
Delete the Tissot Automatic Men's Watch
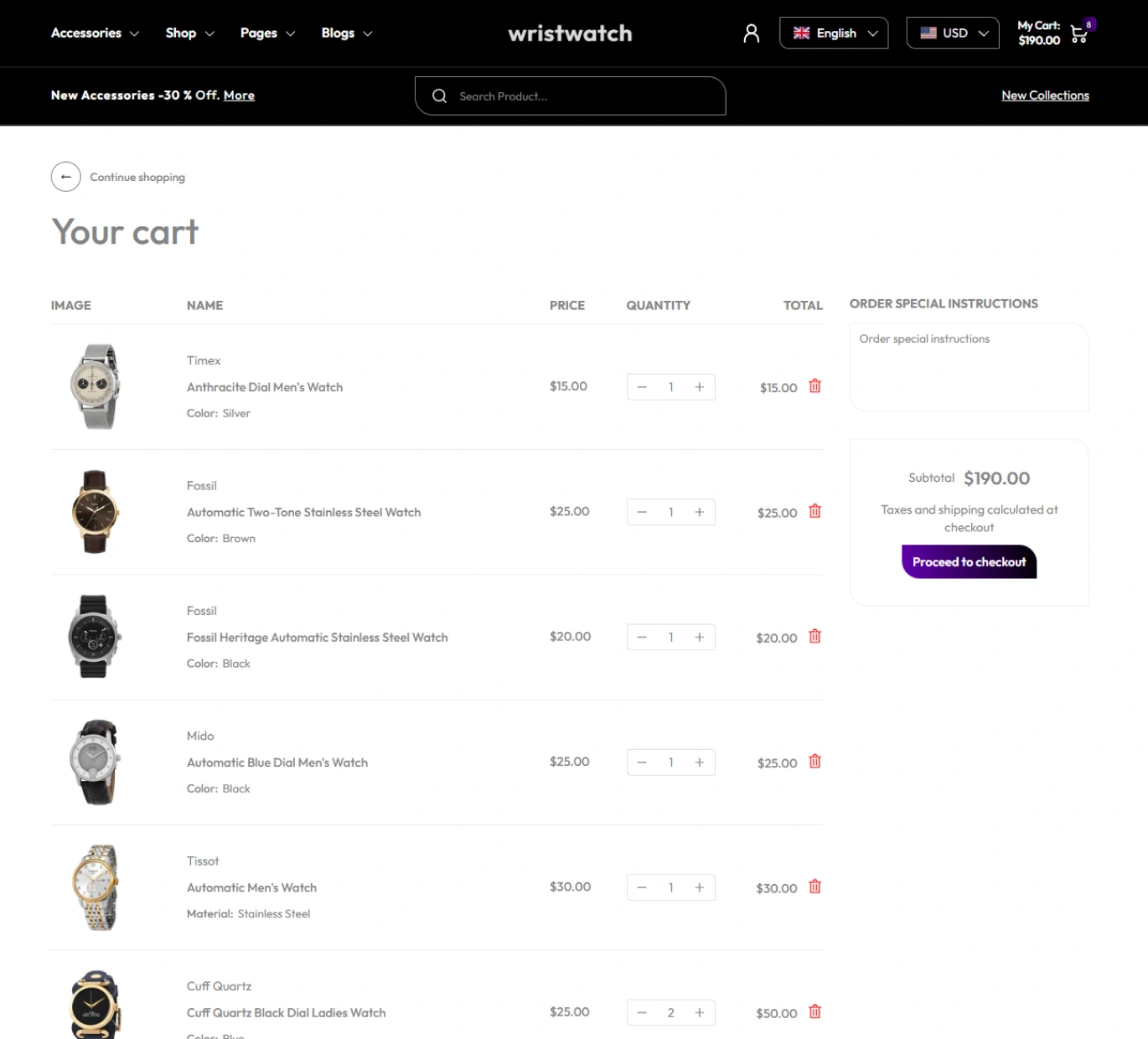click(814, 887)
